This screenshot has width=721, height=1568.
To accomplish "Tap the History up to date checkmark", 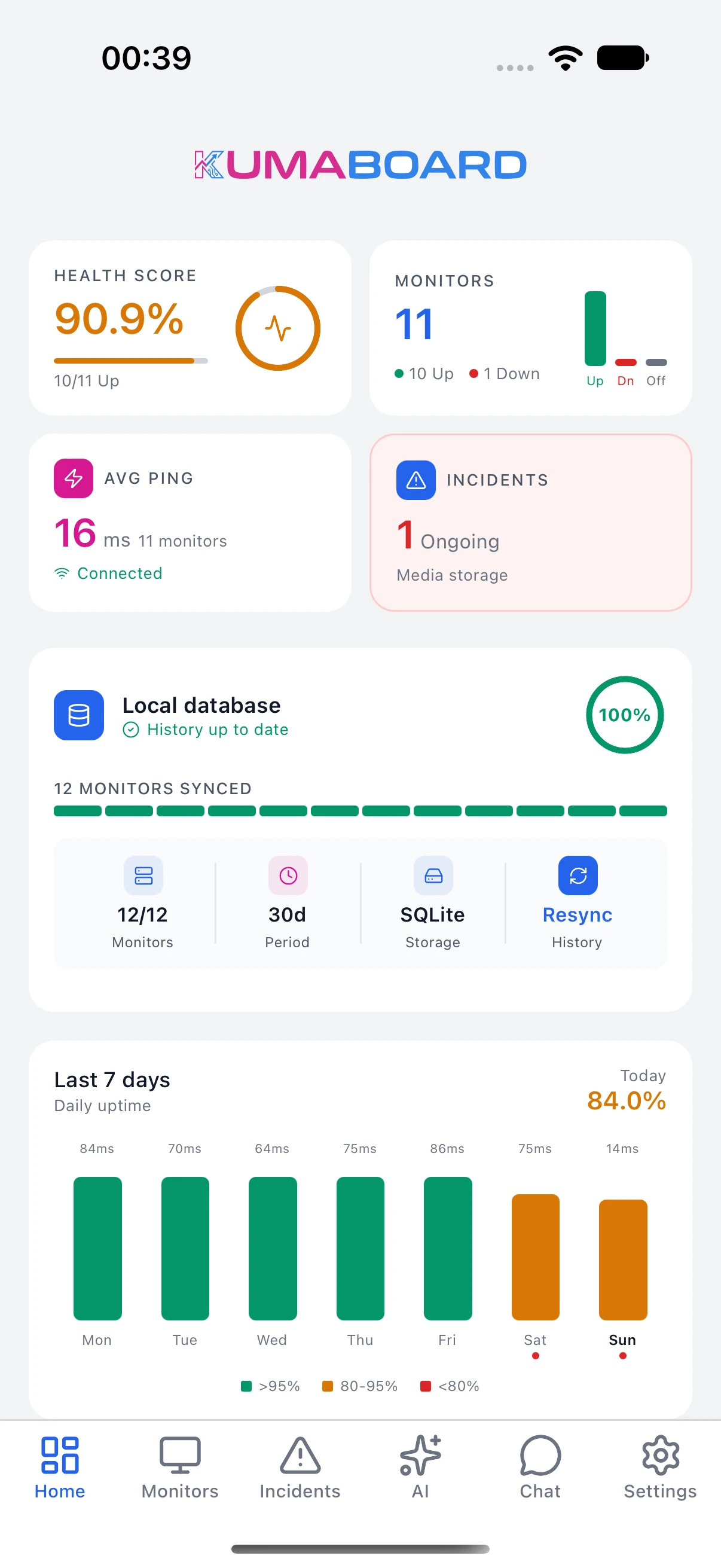I will tap(131, 730).
